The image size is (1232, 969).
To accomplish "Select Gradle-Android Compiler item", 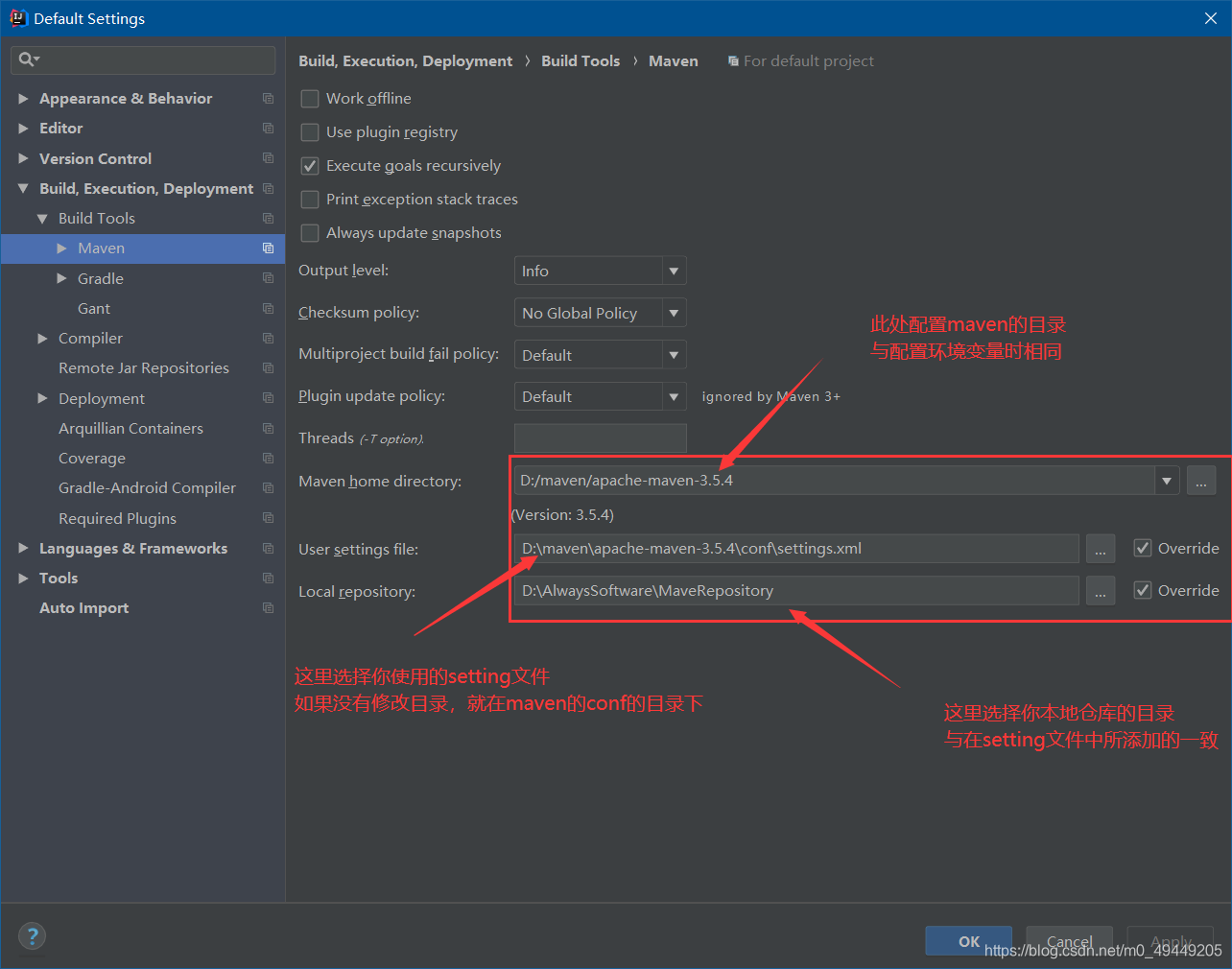I will click(147, 488).
